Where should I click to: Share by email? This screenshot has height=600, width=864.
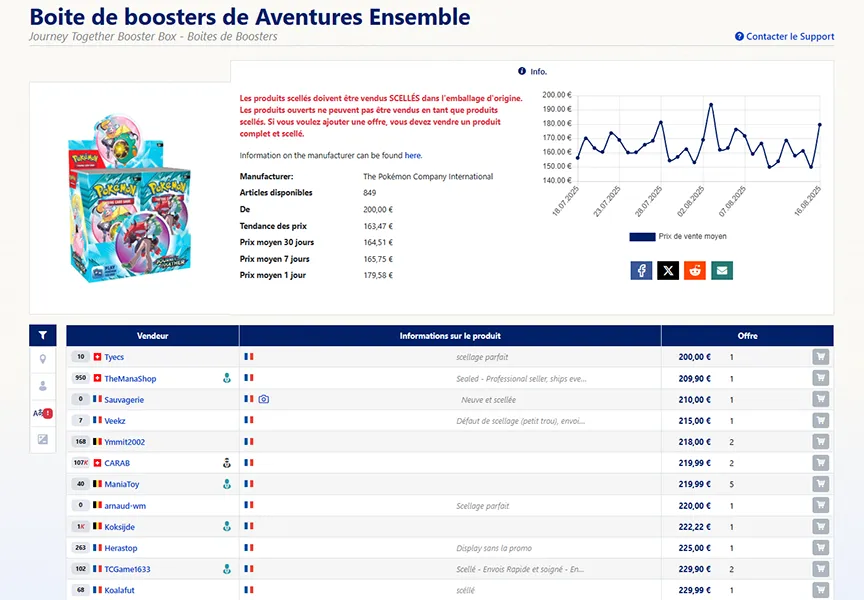coord(722,271)
